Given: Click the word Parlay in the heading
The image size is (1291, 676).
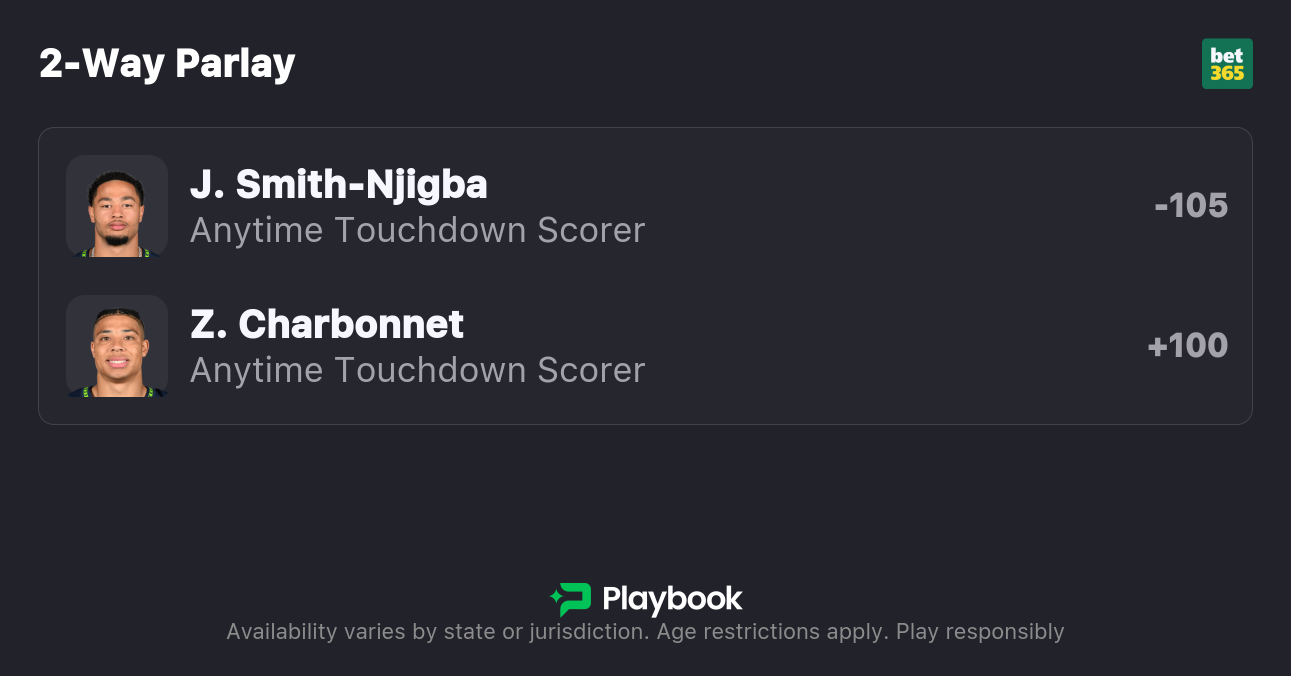Looking at the screenshot, I should pos(235,64).
